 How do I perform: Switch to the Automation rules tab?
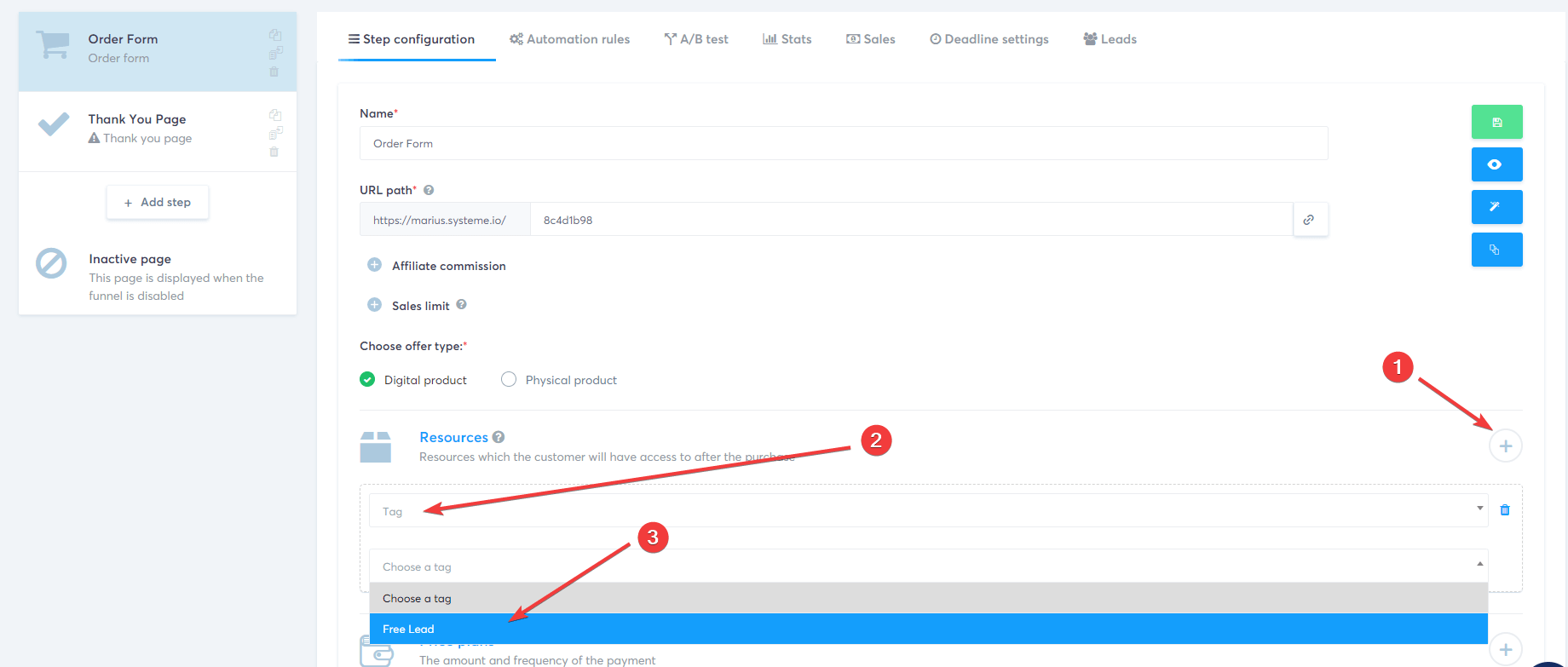(x=570, y=39)
